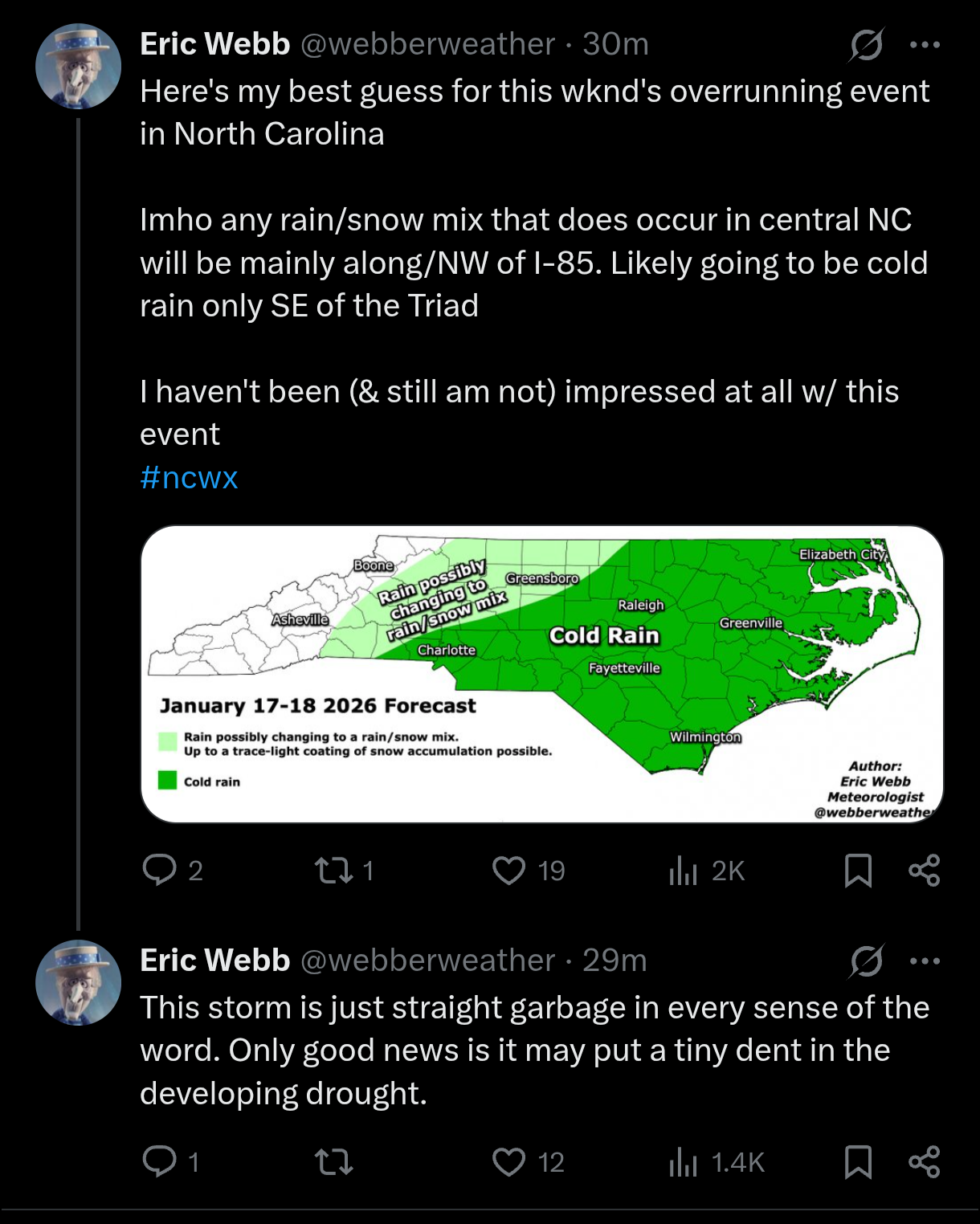The height and width of the screenshot is (1224, 980).
Task: Open more options menu on first tweet
Action: [925, 45]
